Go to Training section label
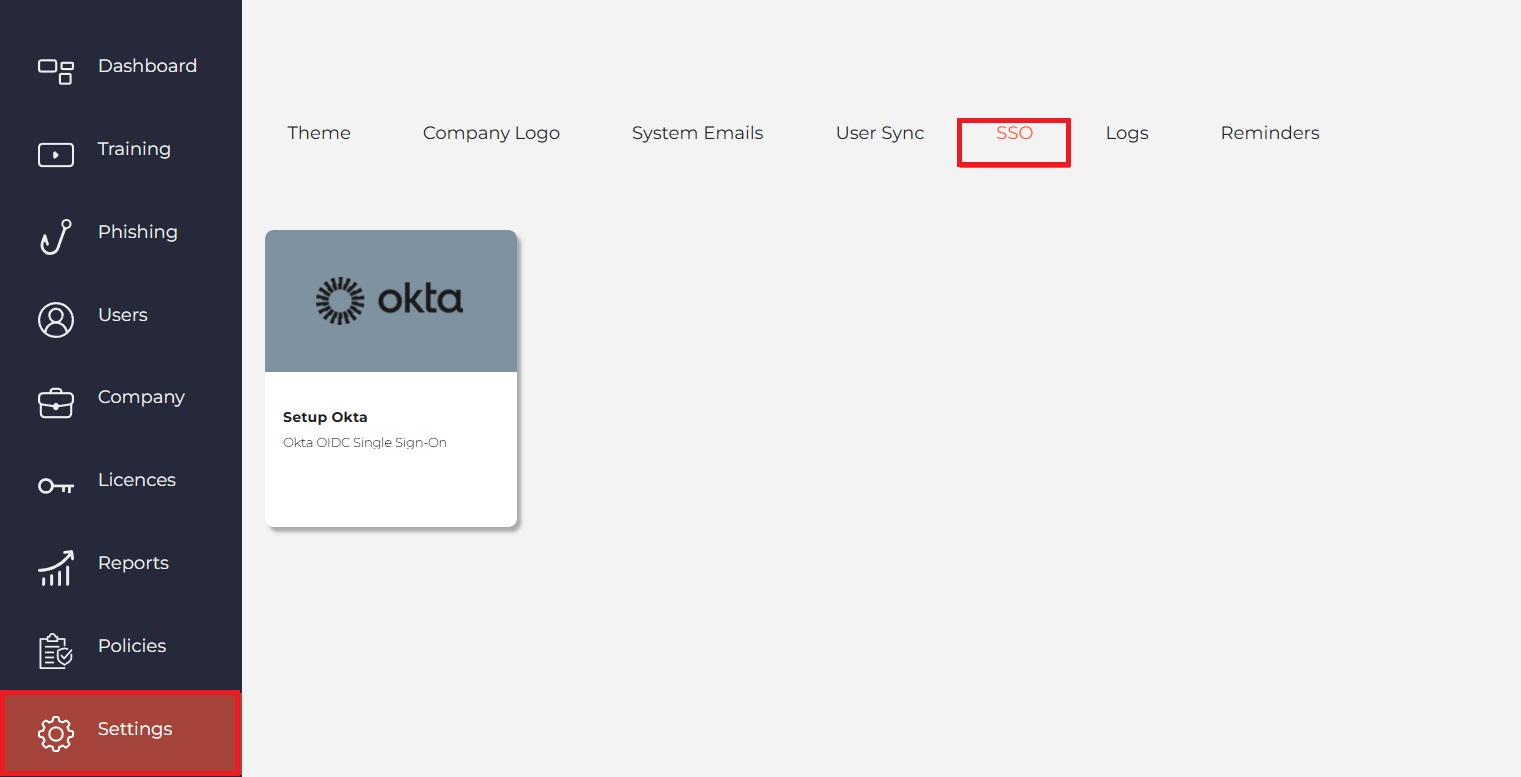1521x777 pixels. pos(134,149)
